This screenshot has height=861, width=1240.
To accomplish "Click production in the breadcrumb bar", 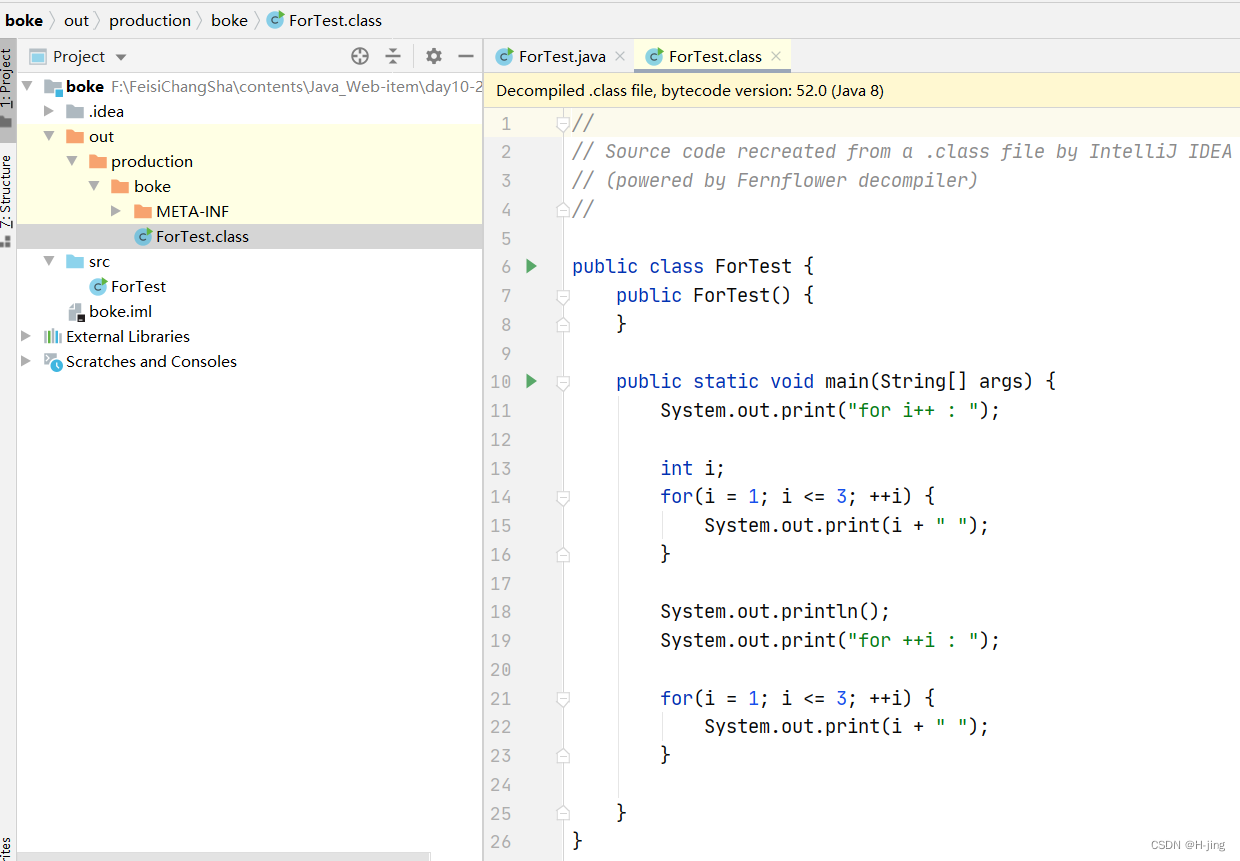I will [x=150, y=20].
